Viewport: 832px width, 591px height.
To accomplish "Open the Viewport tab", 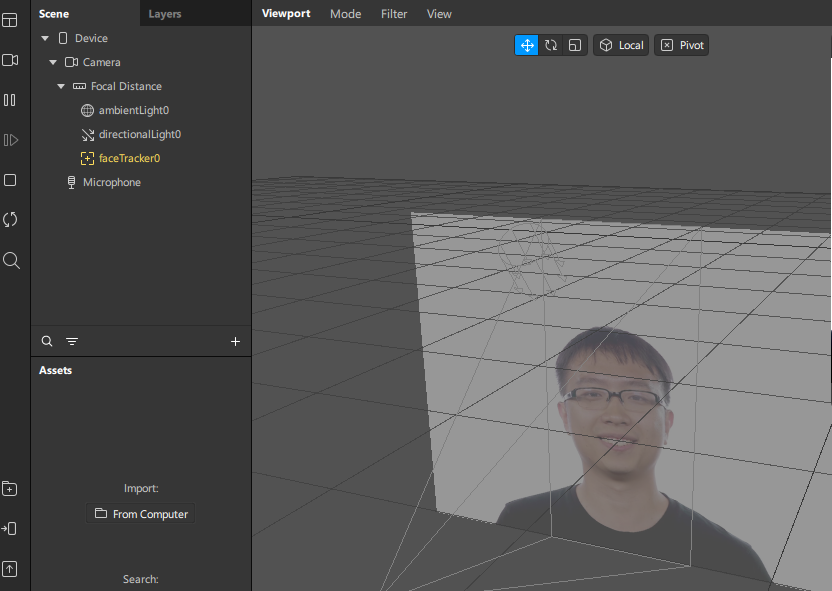I will (286, 13).
